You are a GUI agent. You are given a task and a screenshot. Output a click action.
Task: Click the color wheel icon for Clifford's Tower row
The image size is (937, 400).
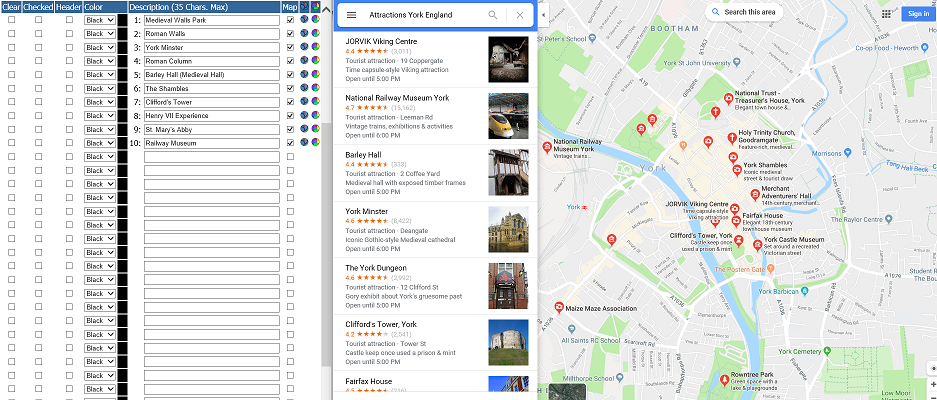(316, 102)
